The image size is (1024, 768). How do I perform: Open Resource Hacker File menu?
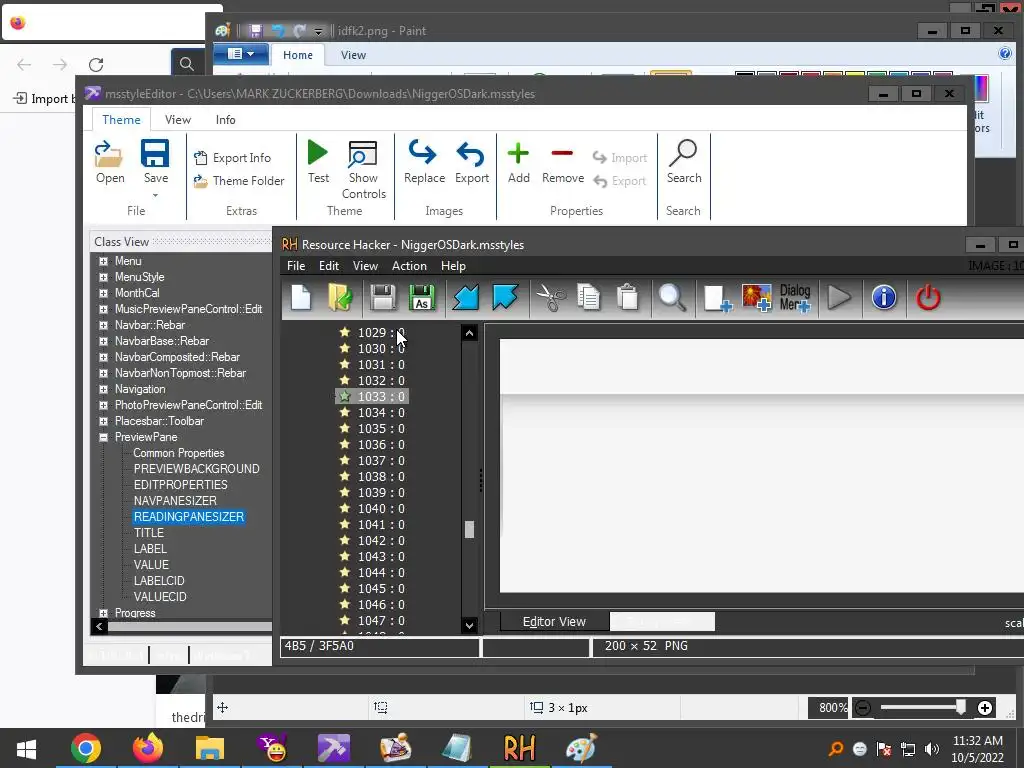[x=296, y=266]
